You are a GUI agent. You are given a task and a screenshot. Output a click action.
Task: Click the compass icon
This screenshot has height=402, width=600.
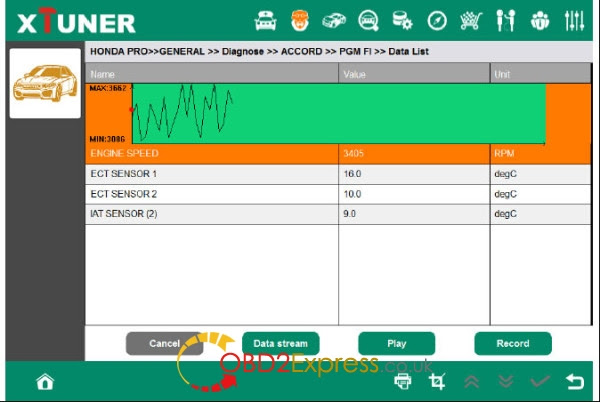pyautogui.click(x=437, y=20)
